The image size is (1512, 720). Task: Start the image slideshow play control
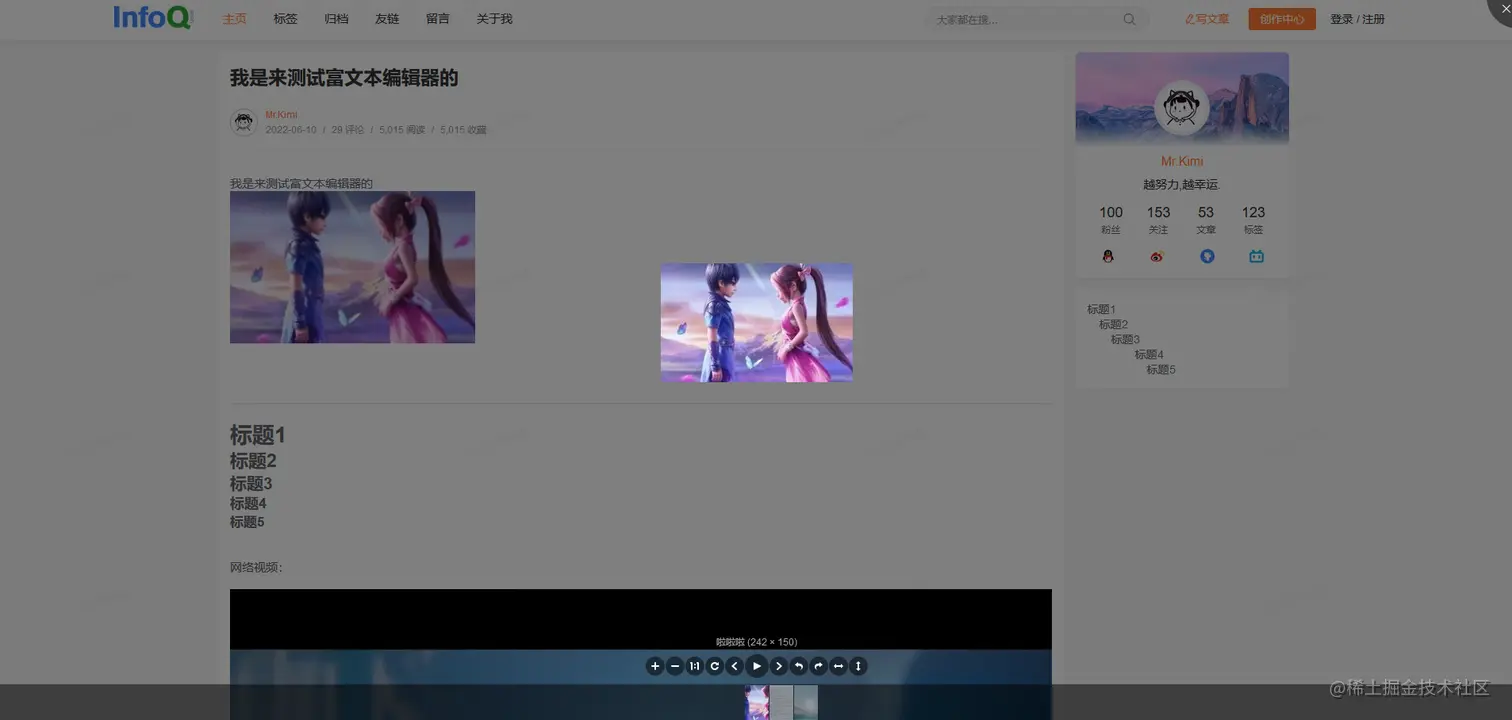click(x=756, y=666)
